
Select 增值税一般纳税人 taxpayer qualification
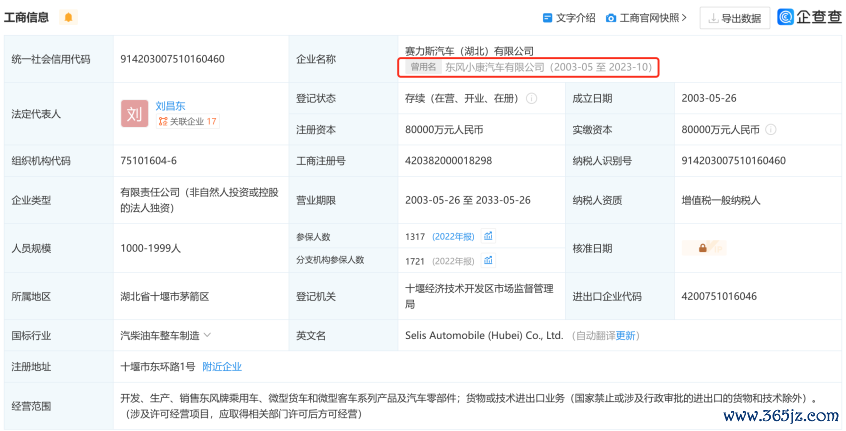pos(721,200)
